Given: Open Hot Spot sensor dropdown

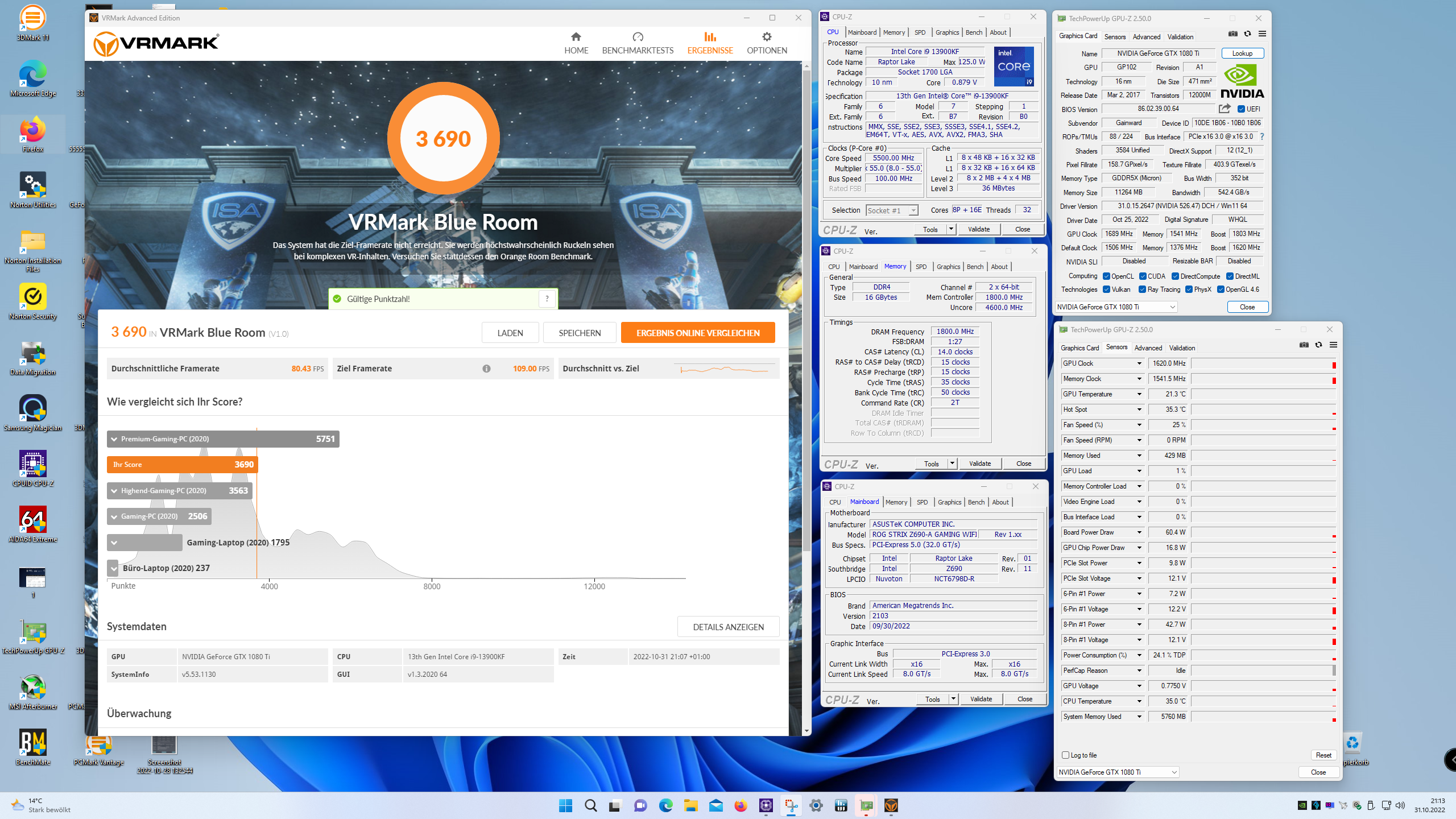Looking at the screenshot, I should [x=1139, y=409].
